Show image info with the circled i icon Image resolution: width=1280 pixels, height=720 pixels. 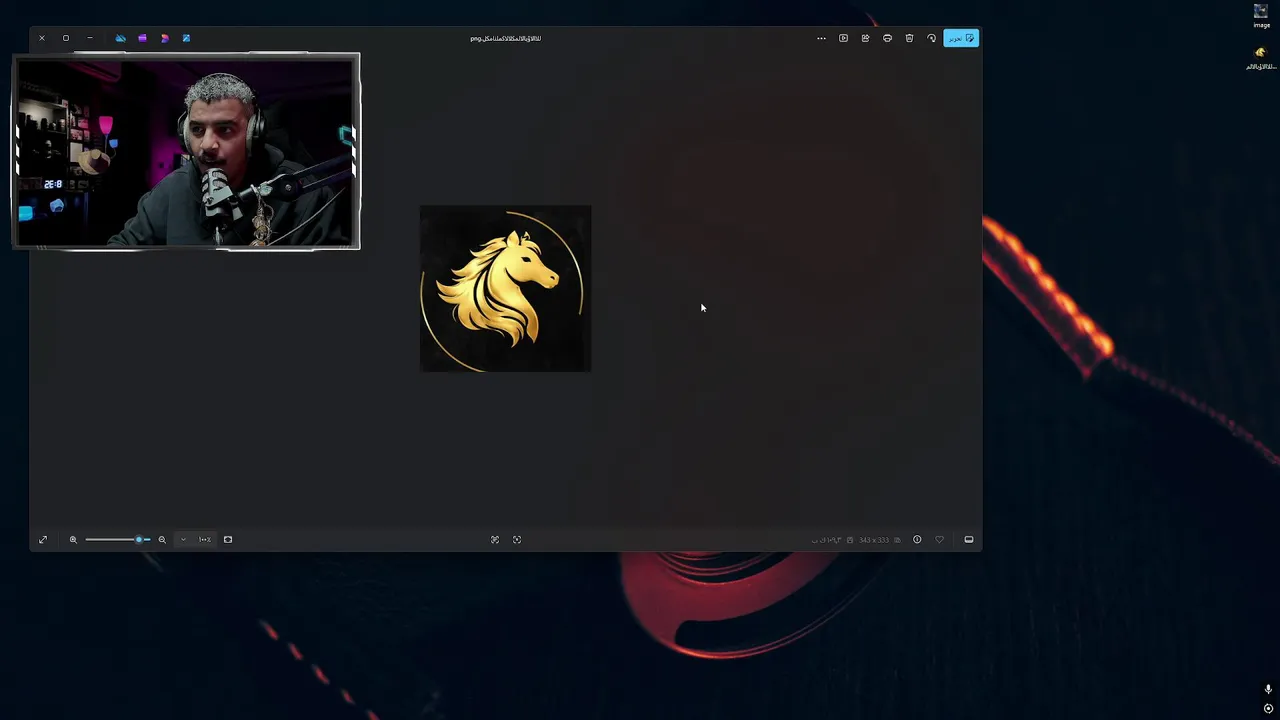click(x=917, y=539)
